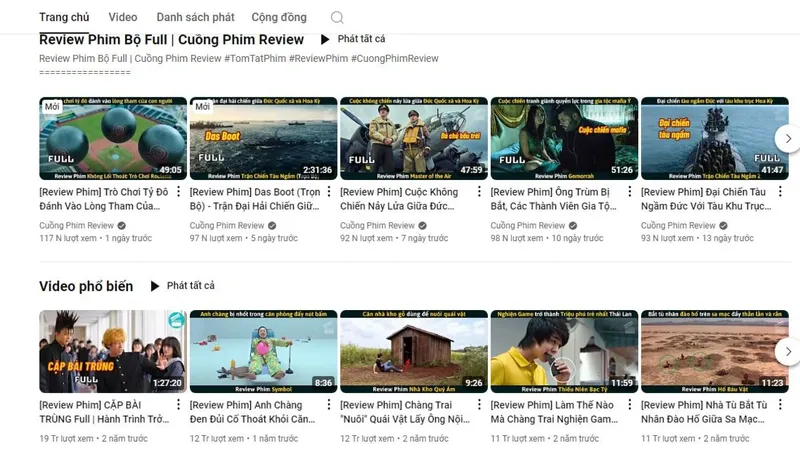This screenshot has width=800, height=450.
Task: Open Danh sách phát tab
Action: 195,17
